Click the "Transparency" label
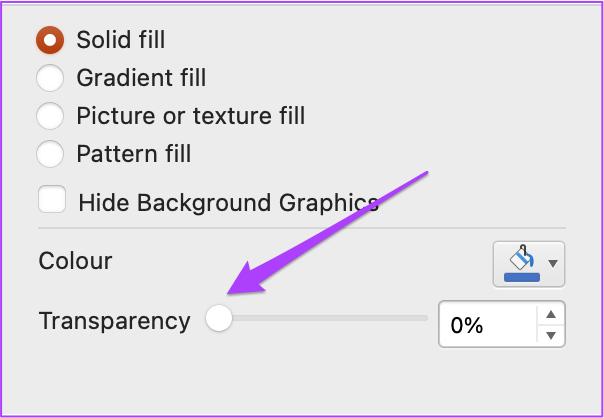Viewport: 604px width, 418px height. [x=114, y=321]
